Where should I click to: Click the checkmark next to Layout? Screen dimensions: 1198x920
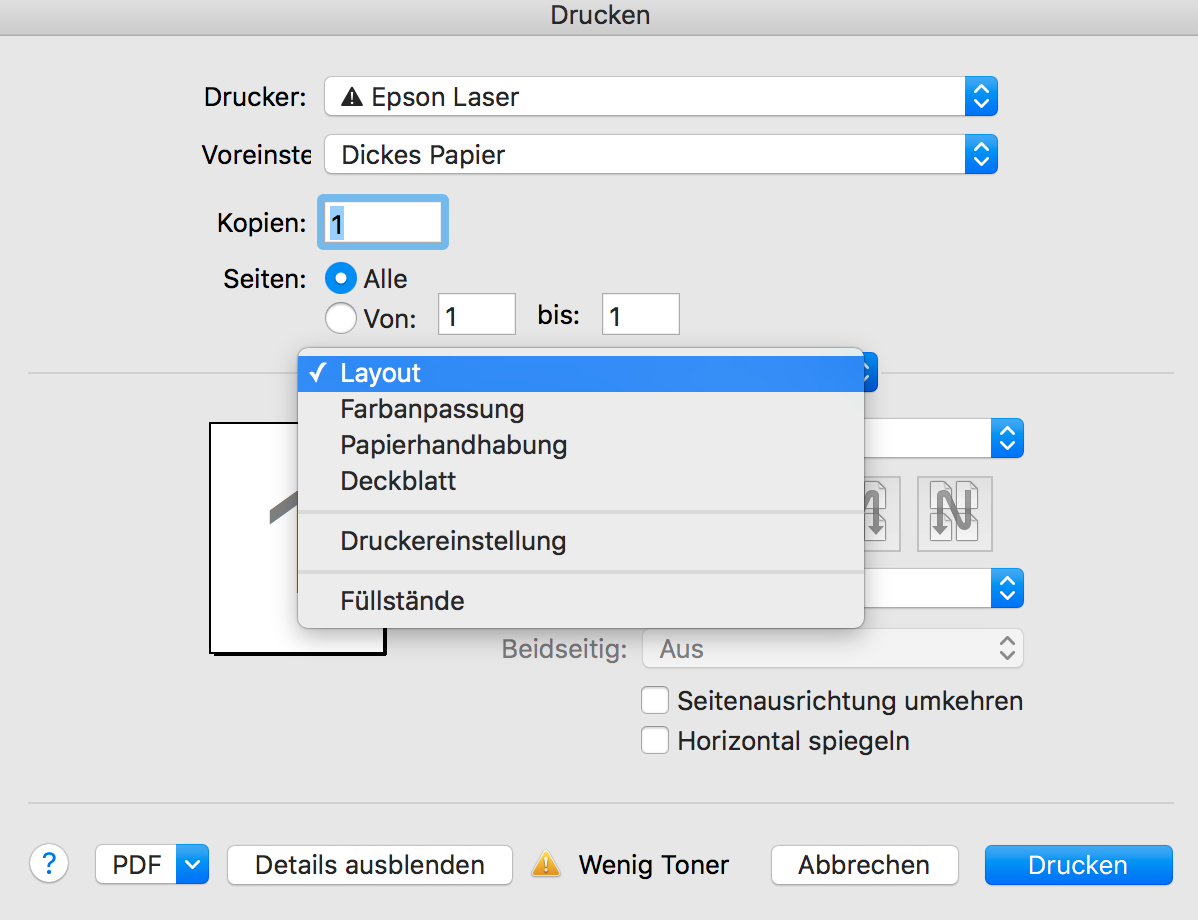319,373
